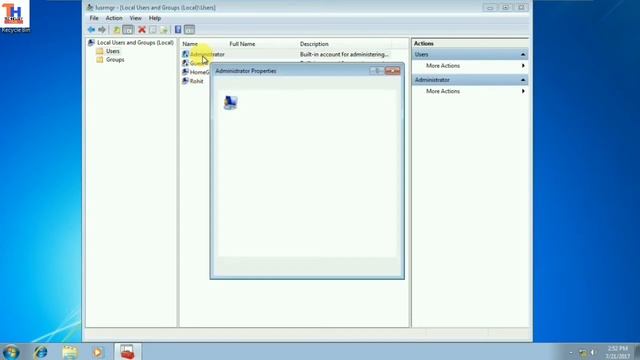Click the Rohit user account icon
The height and width of the screenshot is (360, 640).
point(185,81)
